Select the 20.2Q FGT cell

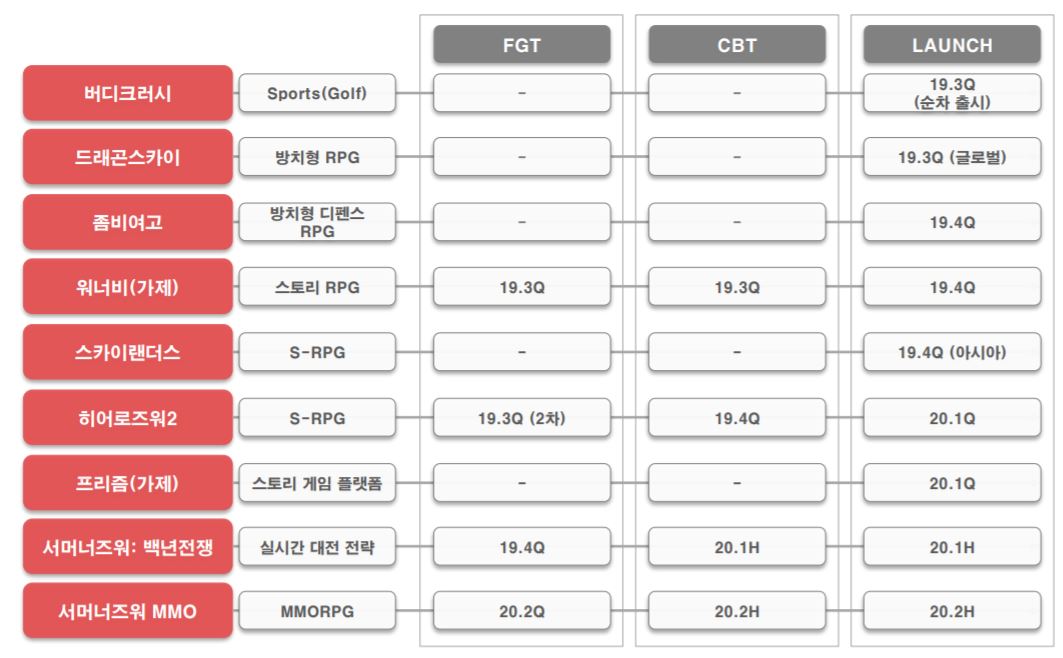pyautogui.click(x=522, y=611)
